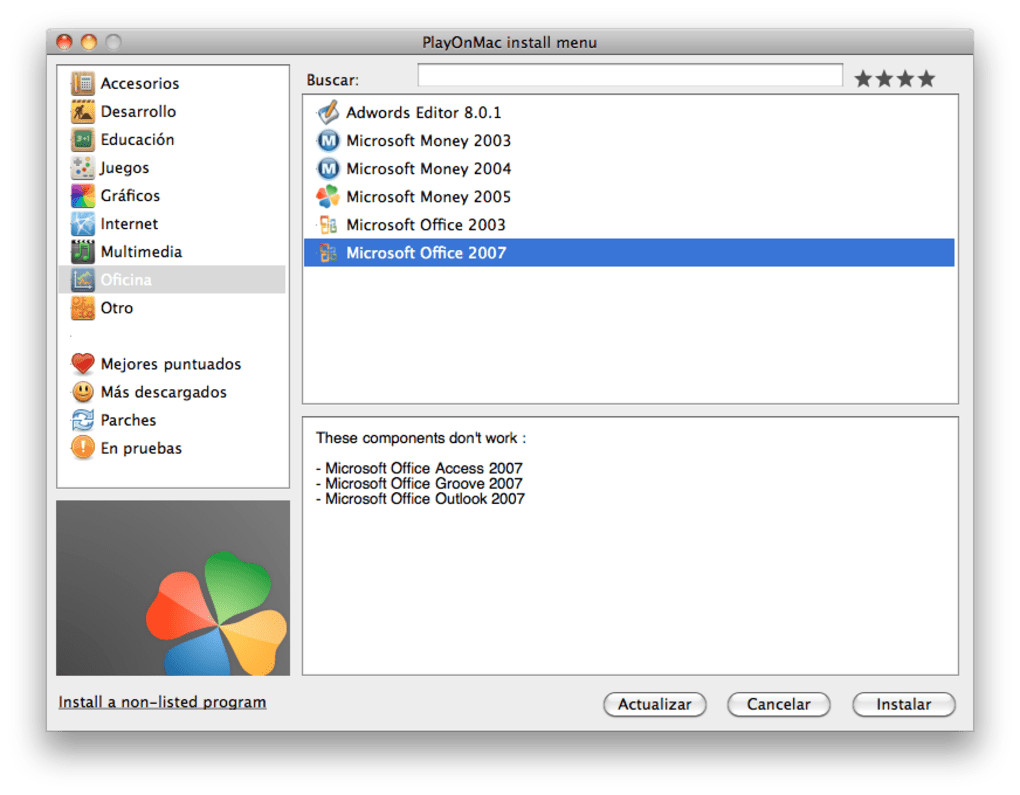Image resolution: width=1020 pixels, height=795 pixels.
Task: Close the PlayOnMac install menu window
Action: (64, 42)
